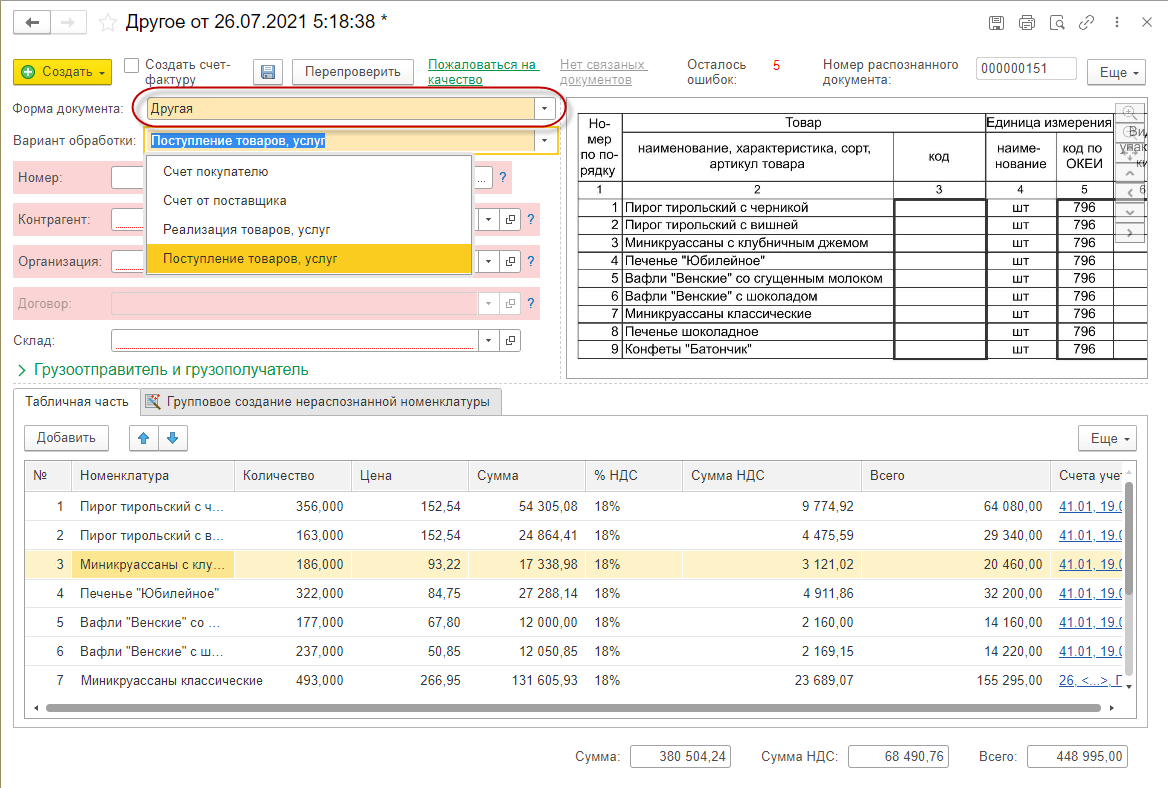Move table row up with blue arrow
Viewport: 1168px width, 788px height.
[144, 437]
